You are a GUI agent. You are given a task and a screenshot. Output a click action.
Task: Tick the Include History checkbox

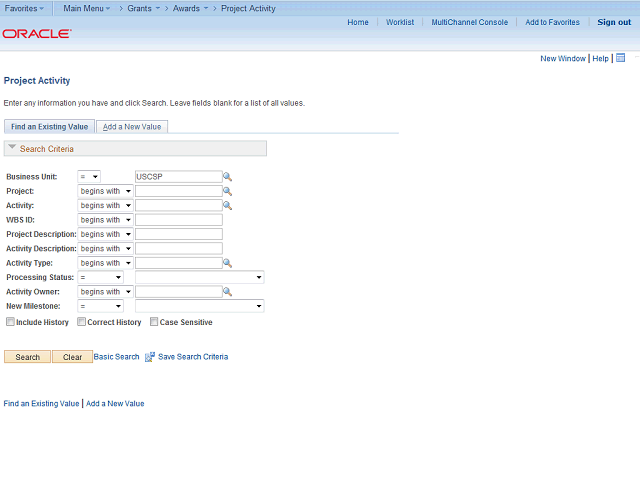tap(10, 322)
